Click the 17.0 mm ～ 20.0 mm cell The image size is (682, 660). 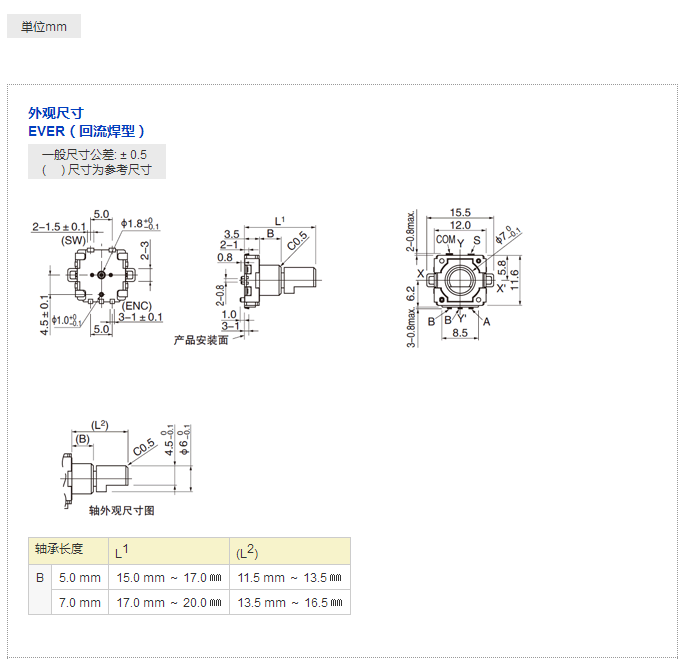point(168,603)
